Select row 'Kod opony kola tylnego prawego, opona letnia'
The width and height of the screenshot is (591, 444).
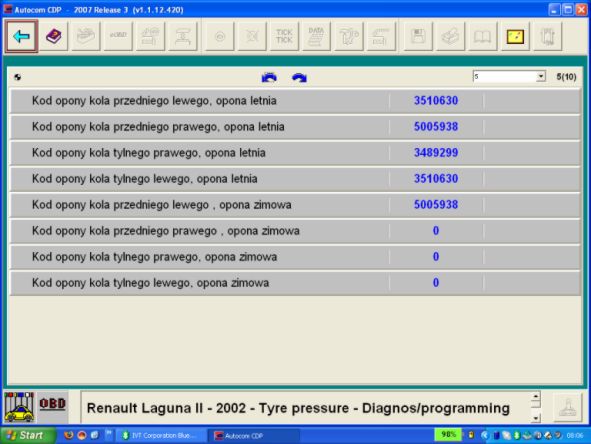pyautogui.click(x=295, y=153)
